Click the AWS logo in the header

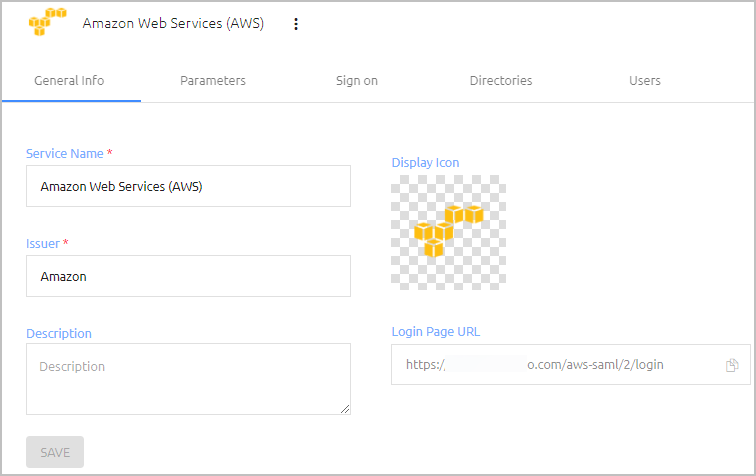47,22
